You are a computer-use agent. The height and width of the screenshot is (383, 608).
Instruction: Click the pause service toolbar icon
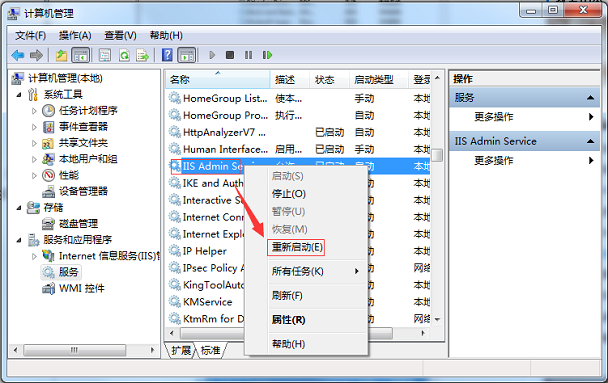249,55
